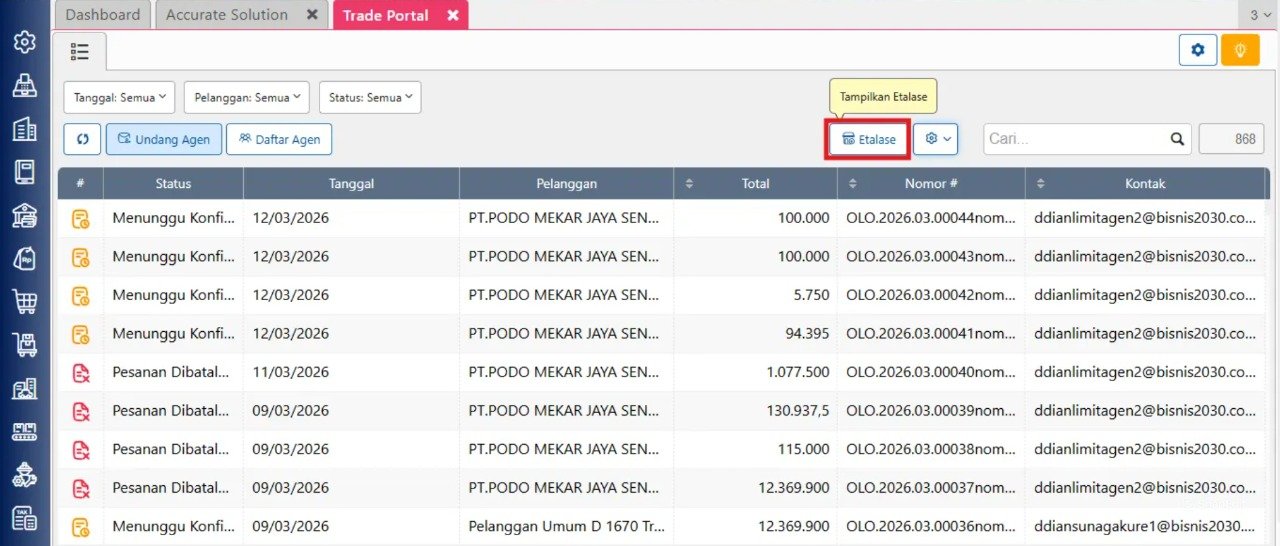The height and width of the screenshot is (546, 1280).
Task: Click Pesanan Dibatal status in 00039 row
Action: coord(173,411)
